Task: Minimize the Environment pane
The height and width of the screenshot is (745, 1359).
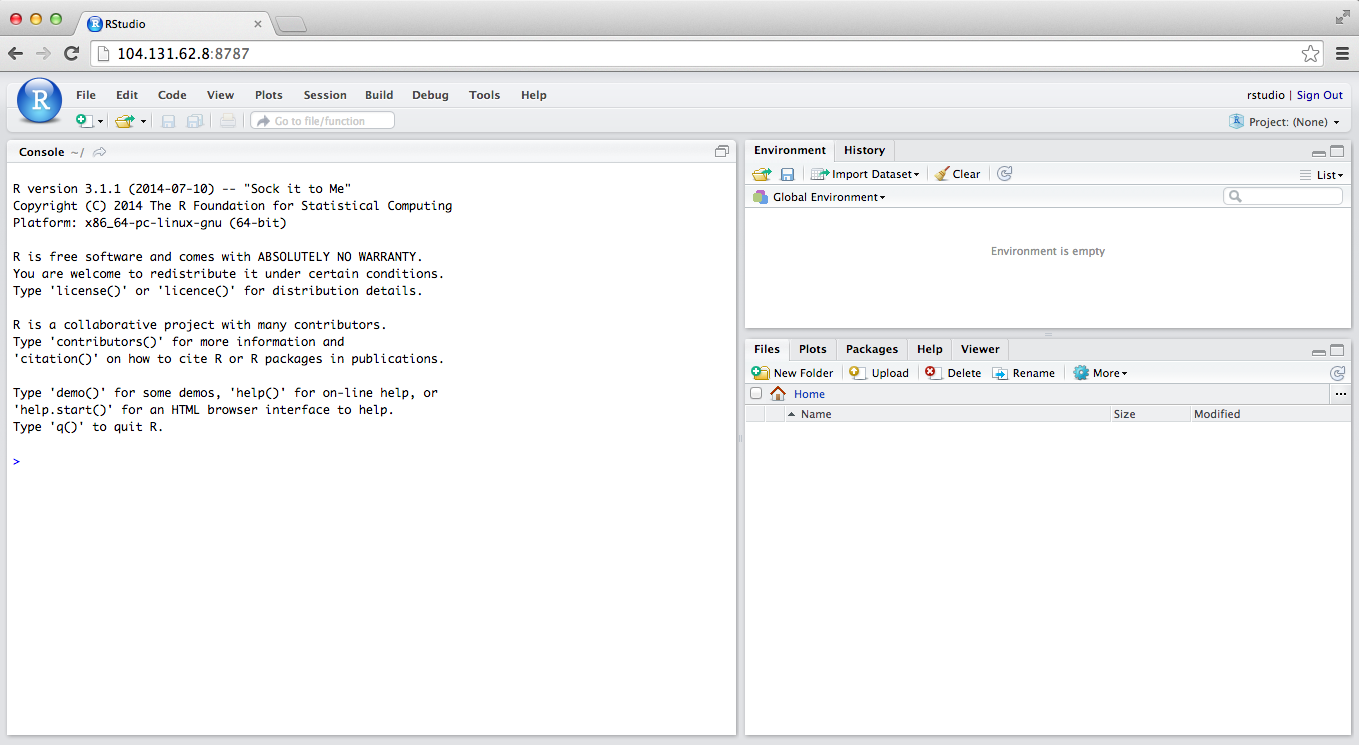Action: point(1319,152)
